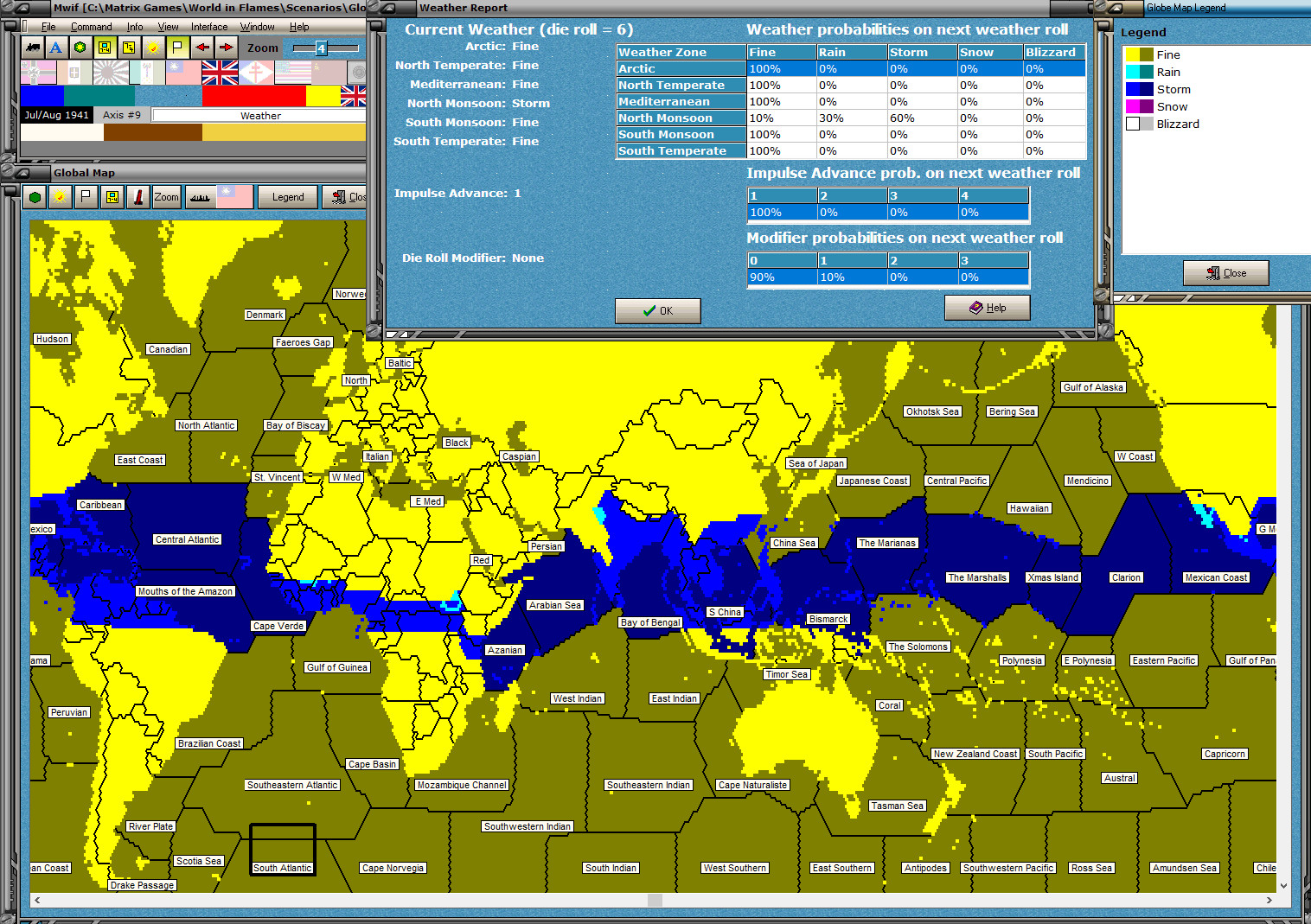Screen dimensions: 1311x924
Task: Click the China flag in Global Map toolbar
Action: tap(235, 197)
